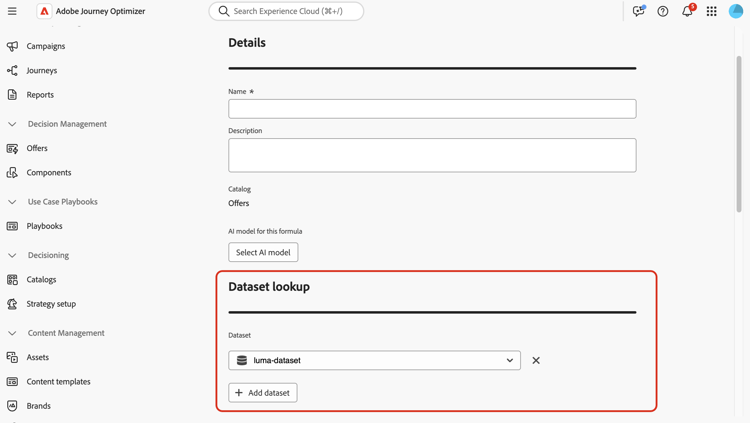The width and height of the screenshot is (750, 423).
Task: Go to Campaigns in sidebar
Action: [x=45, y=46]
